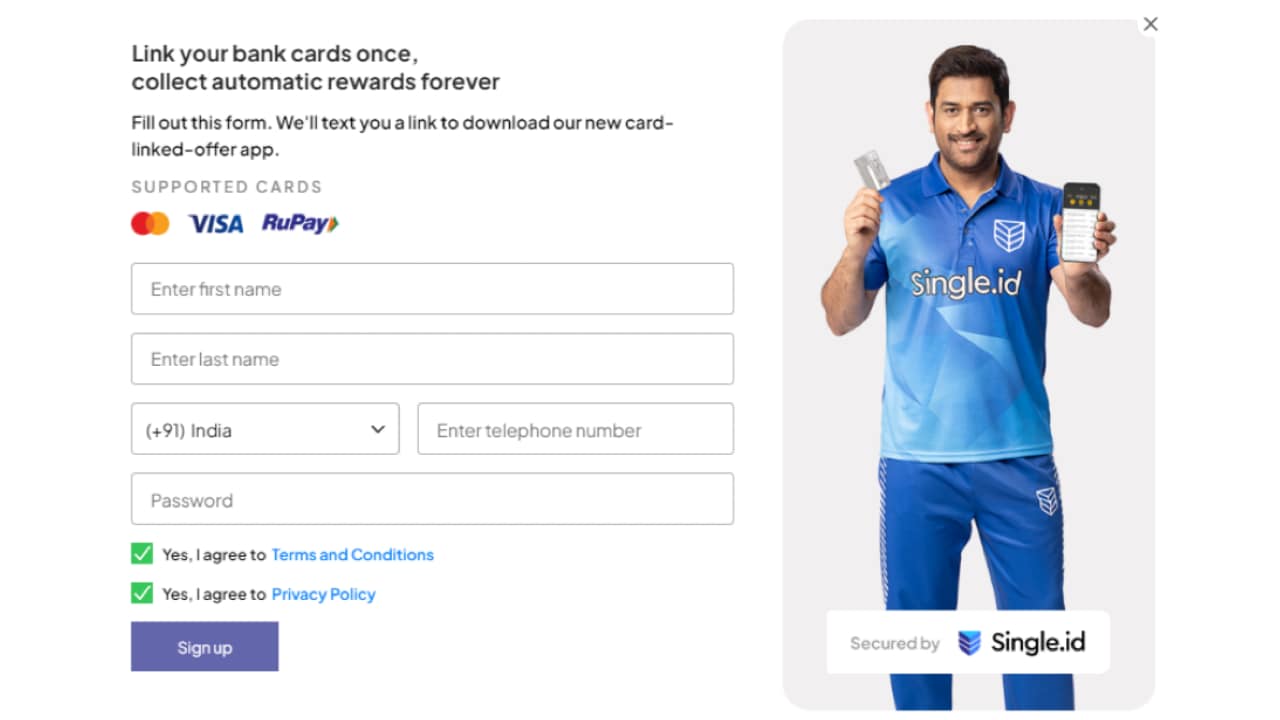Close the sign-up dialog with the X

click(x=1150, y=24)
